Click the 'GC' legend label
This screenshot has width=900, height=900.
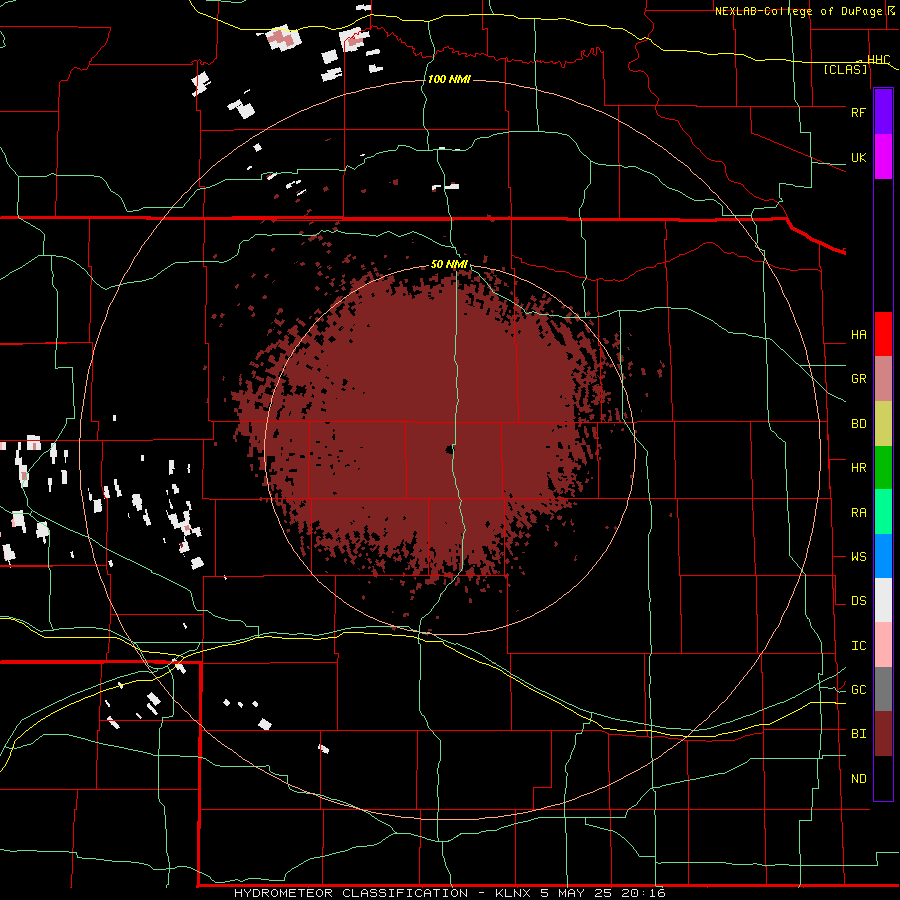point(858,690)
